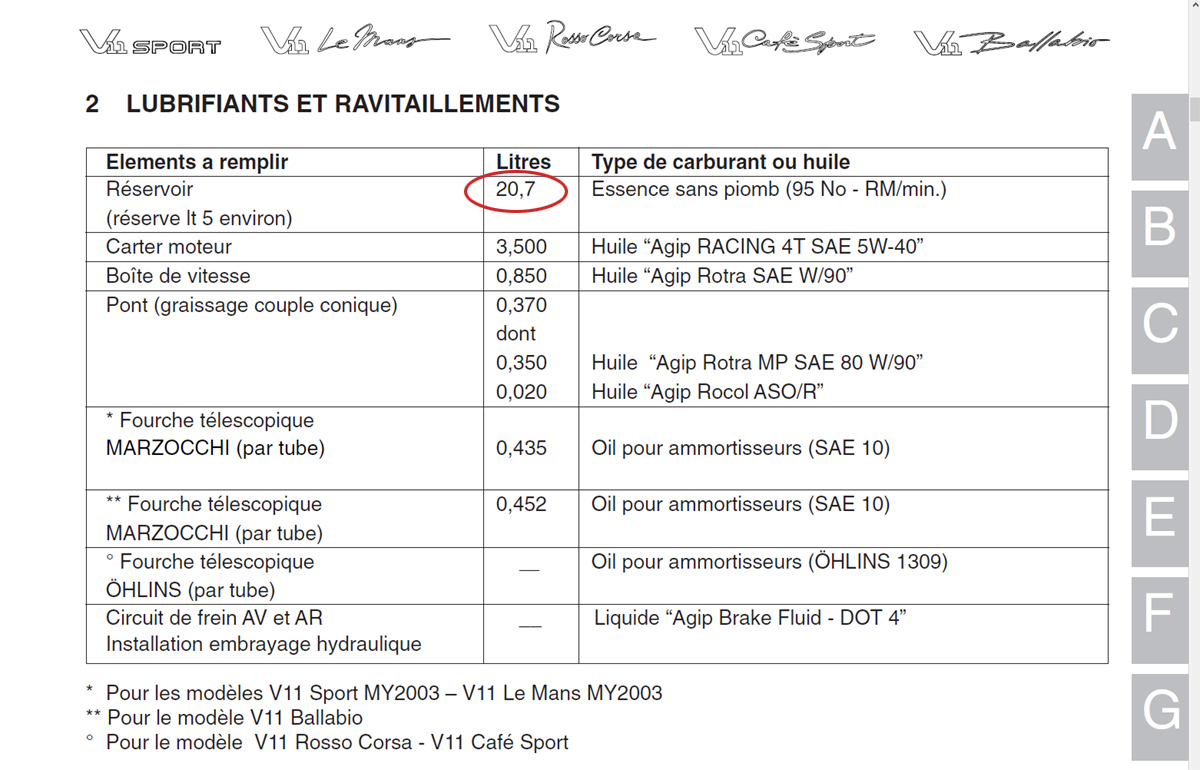Click the "0,370" litres value

(521, 305)
